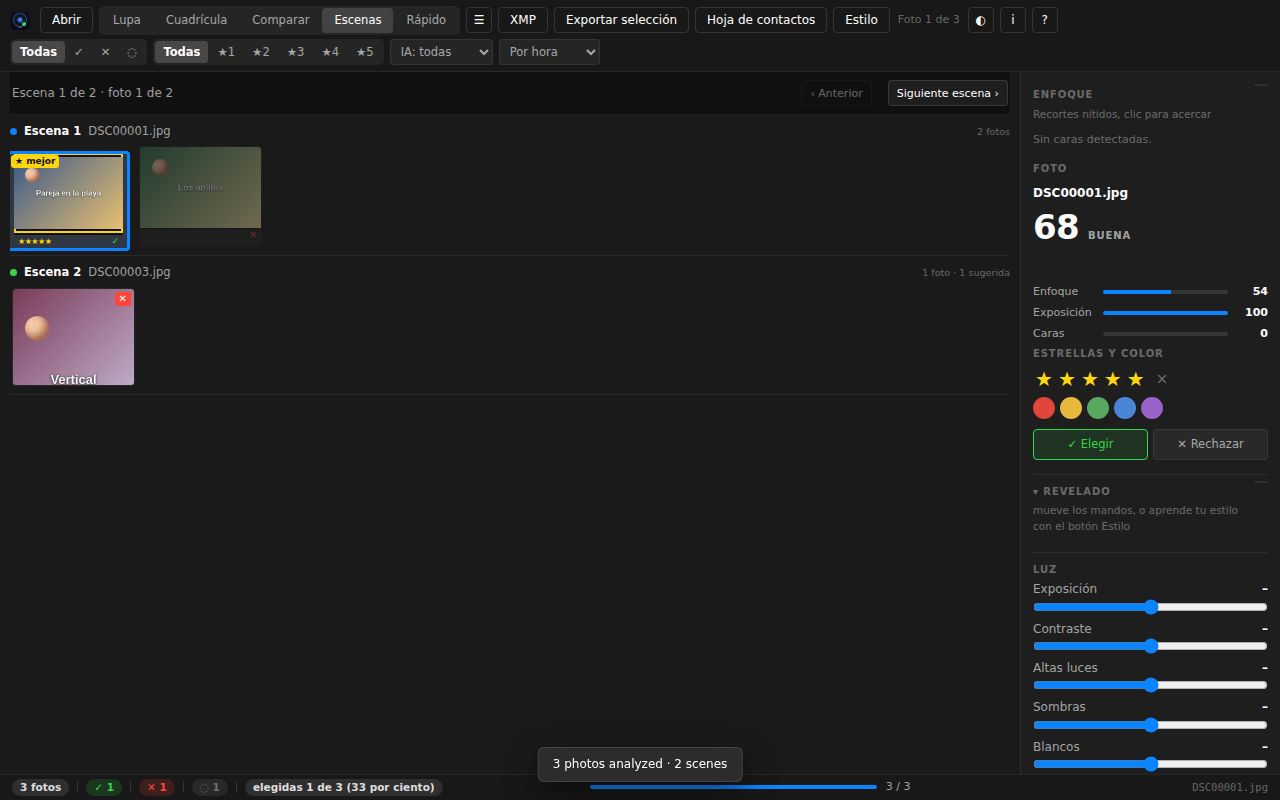This screenshot has width=1280, height=800.
Task: Filter by ★1 rating
Action: click(x=226, y=52)
